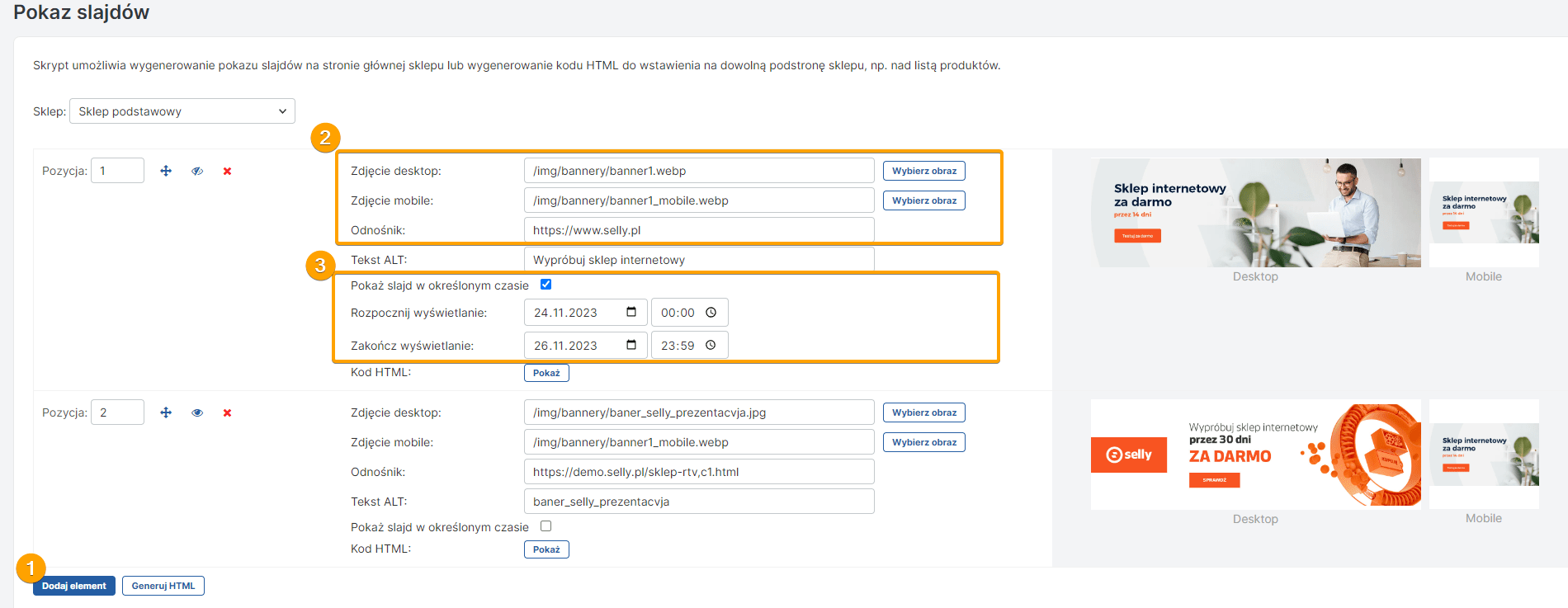1568x608 pixels.
Task: Choose mobile image for slide 1
Action: (x=924, y=200)
